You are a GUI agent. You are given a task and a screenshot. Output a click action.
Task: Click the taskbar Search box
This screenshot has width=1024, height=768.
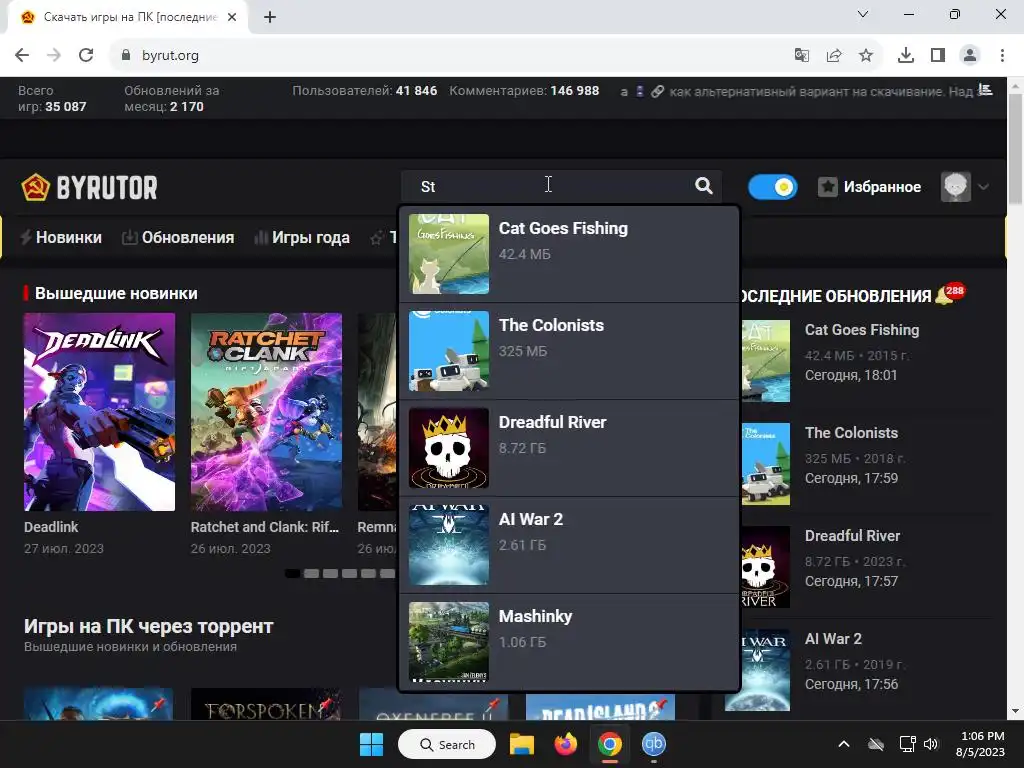pos(447,744)
